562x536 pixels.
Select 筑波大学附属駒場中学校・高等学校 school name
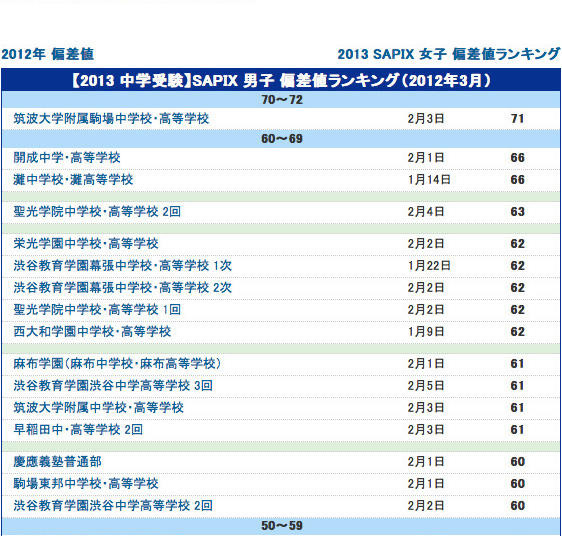coord(111,119)
